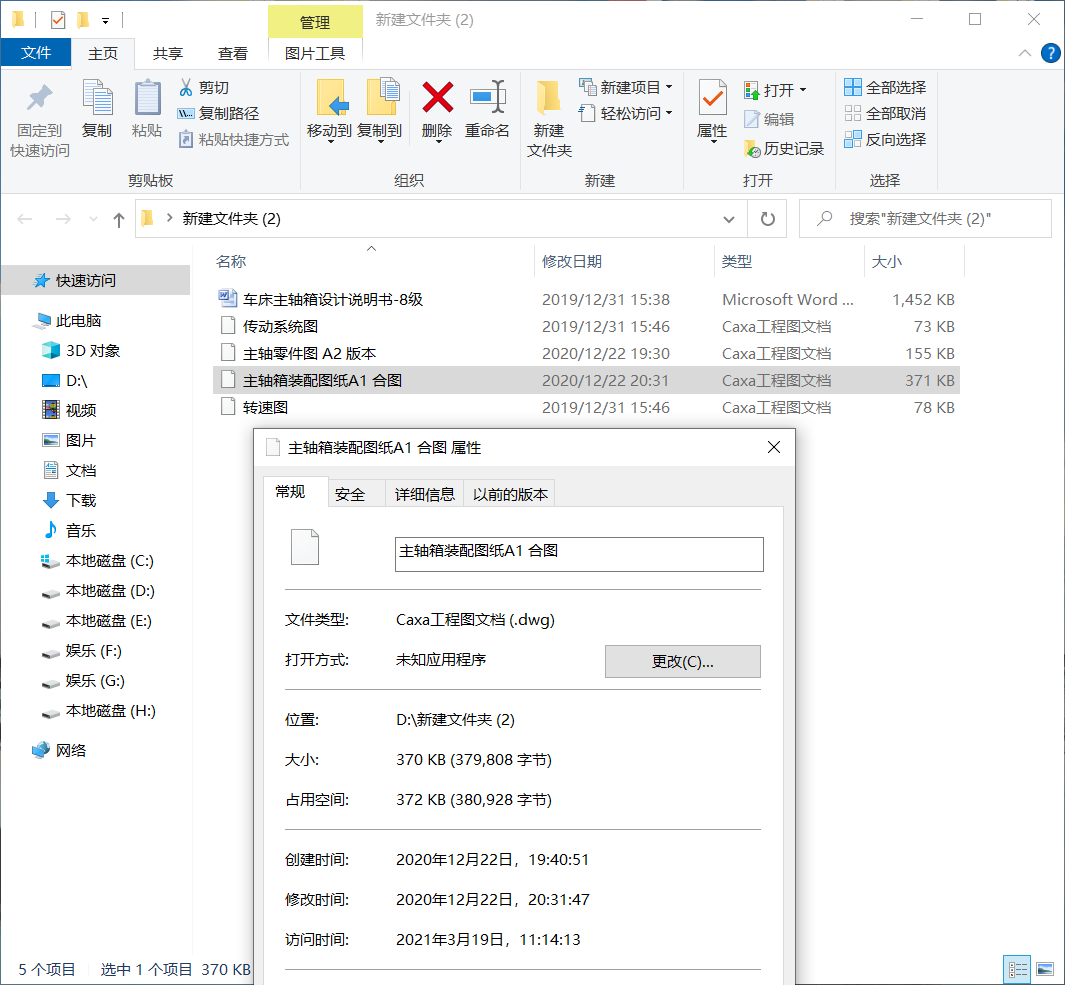Click the red Delete icon in ribbon
The height and width of the screenshot is (985, 1065).
point(437,99)
